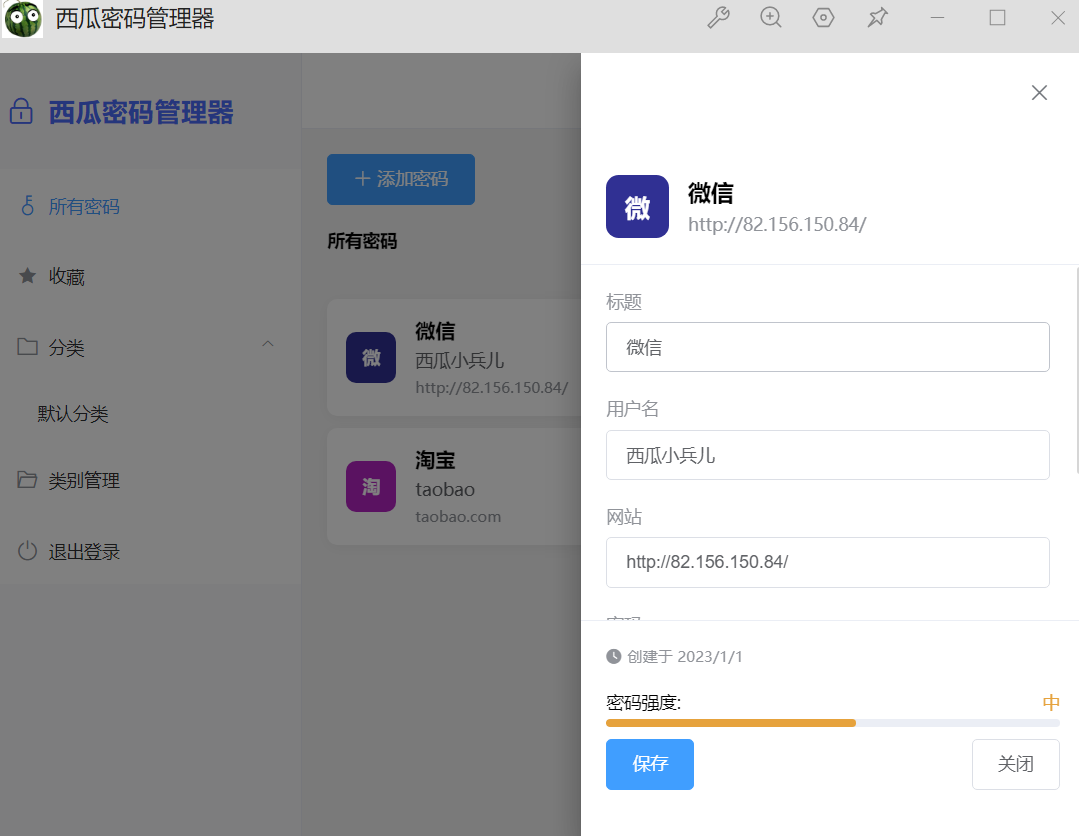
Task: Click the 所有密码 section heading above the cards
Action: pos(362,241)
